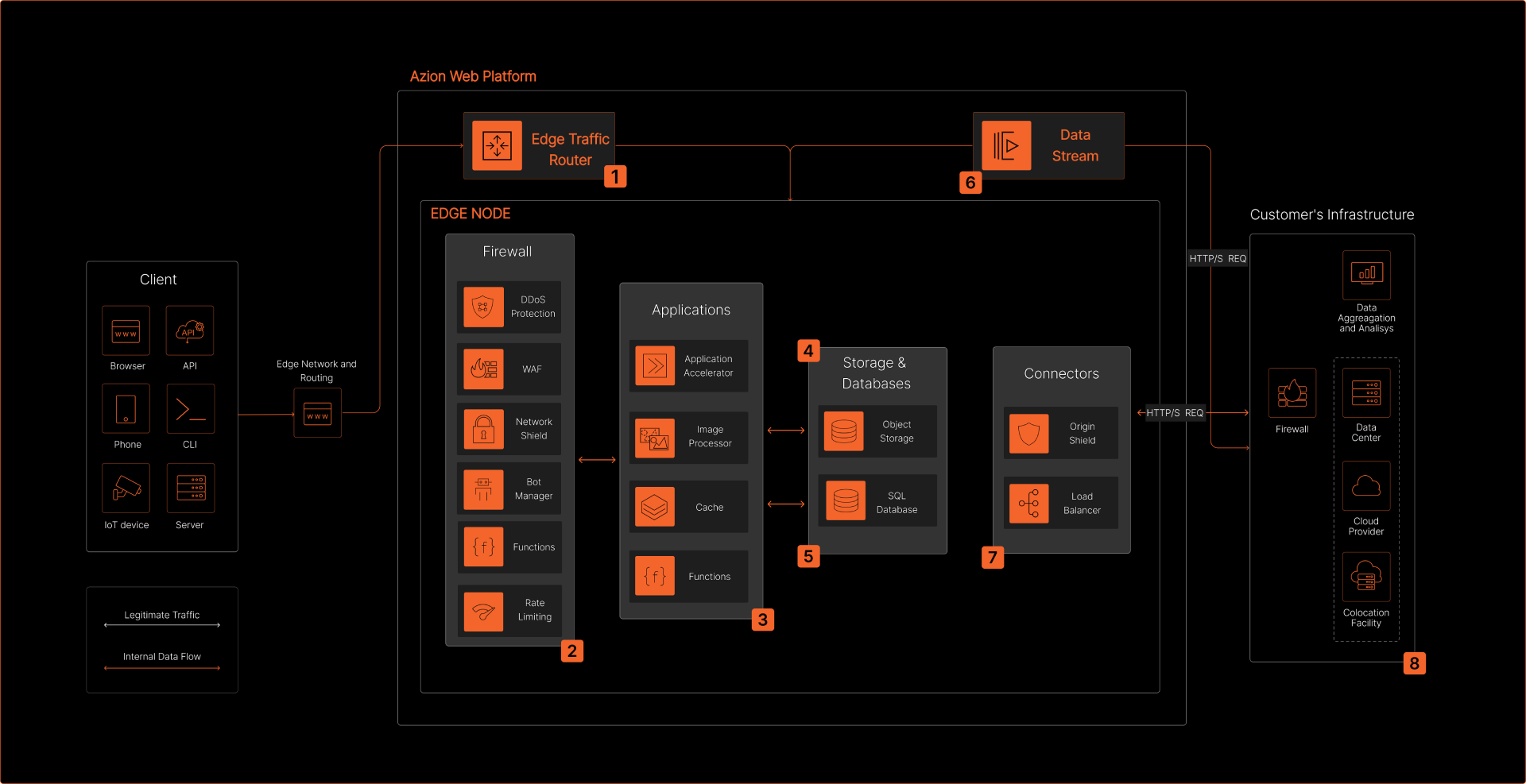Click the Rate Limiting gauge icon
1526x784 pixels.
[483, 612]
